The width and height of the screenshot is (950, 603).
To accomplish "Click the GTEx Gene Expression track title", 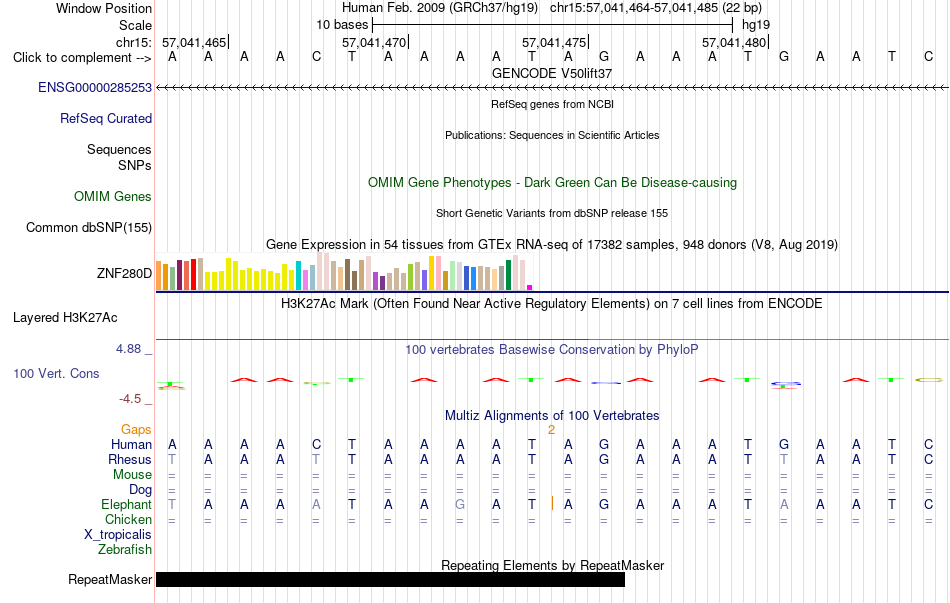I will click(x=552, y=245).
